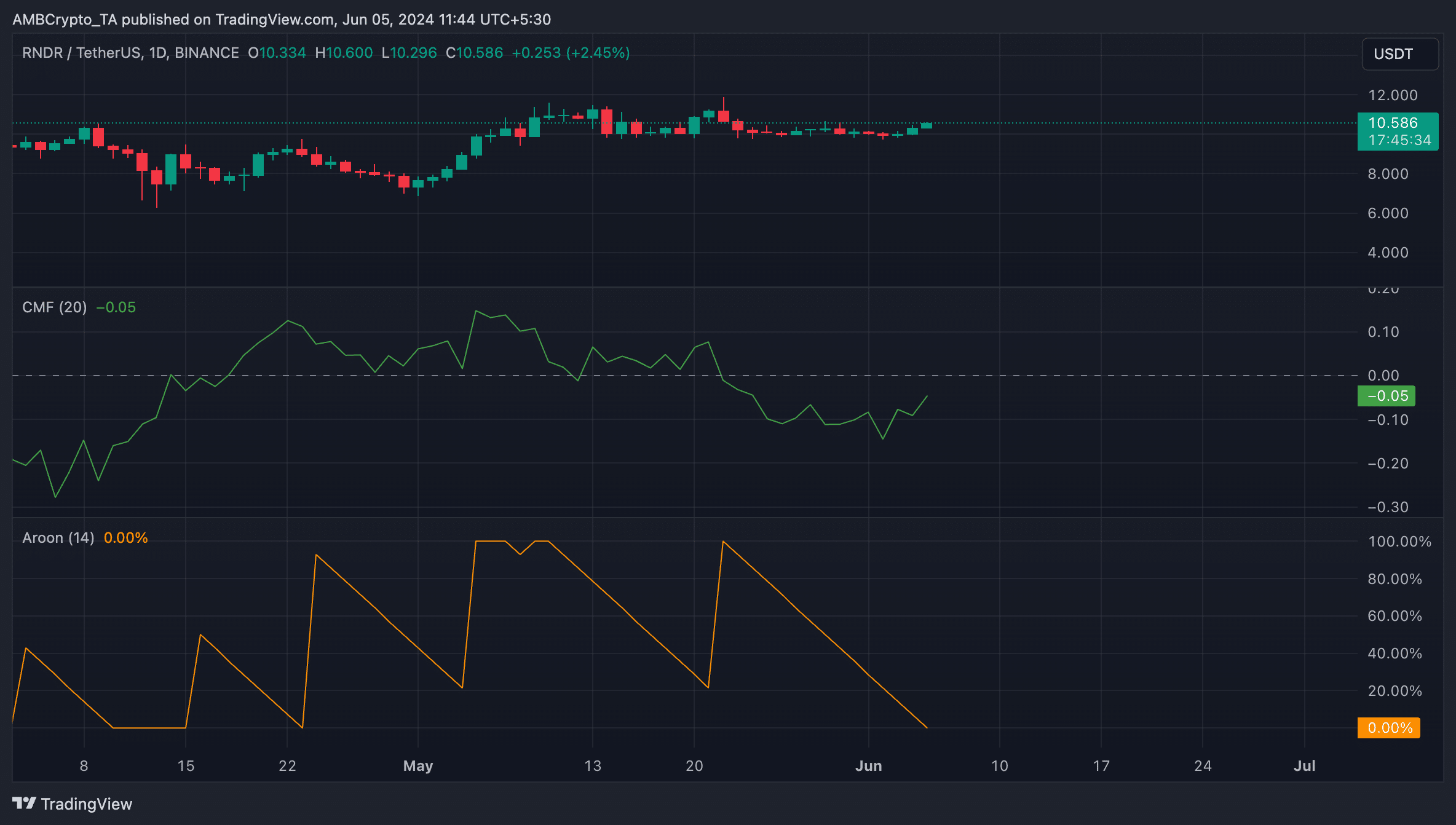1456x825 pixels.
Task: Click the 4.000 price axis label
Action: click(x=1388, y=253)
